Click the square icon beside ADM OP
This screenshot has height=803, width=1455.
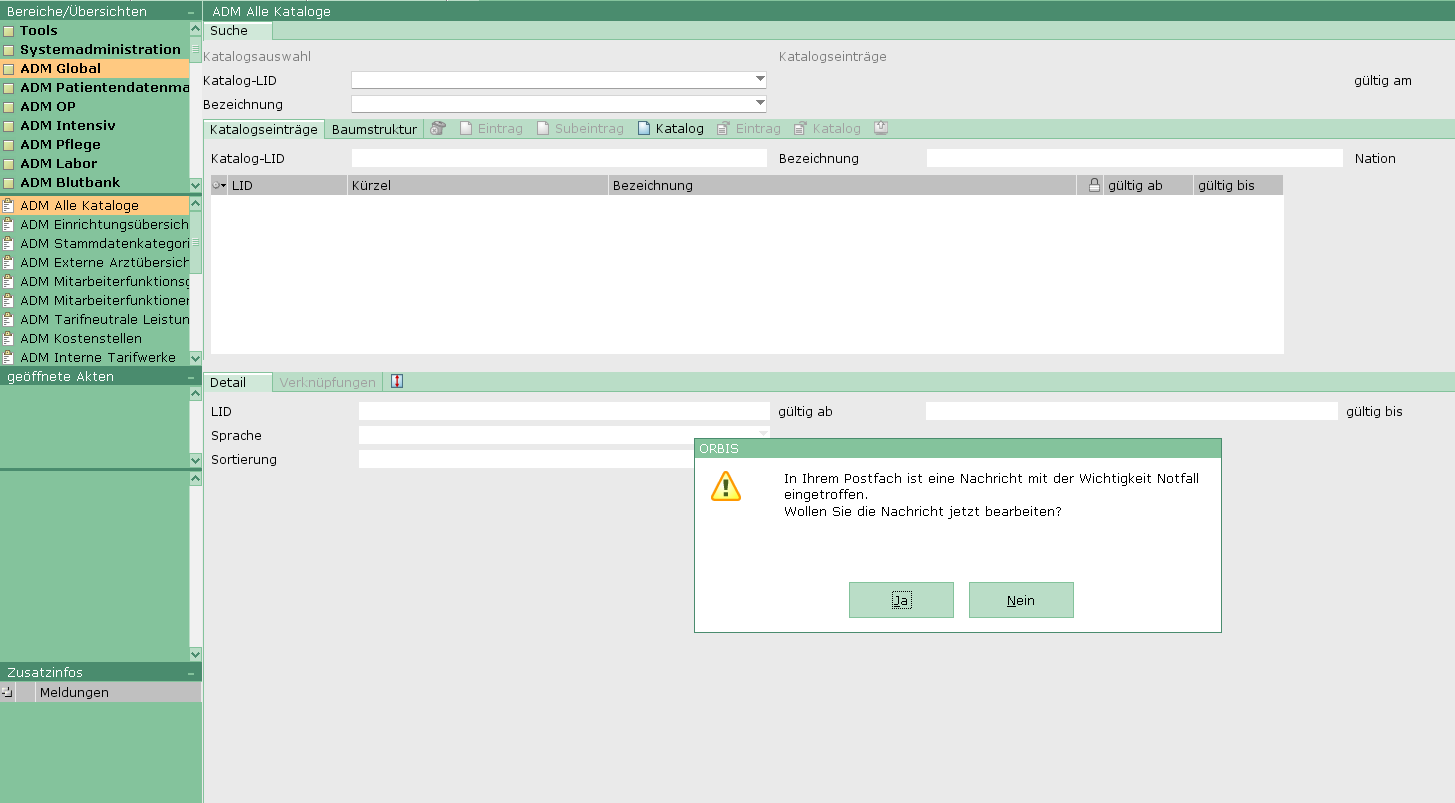(9, 107)
